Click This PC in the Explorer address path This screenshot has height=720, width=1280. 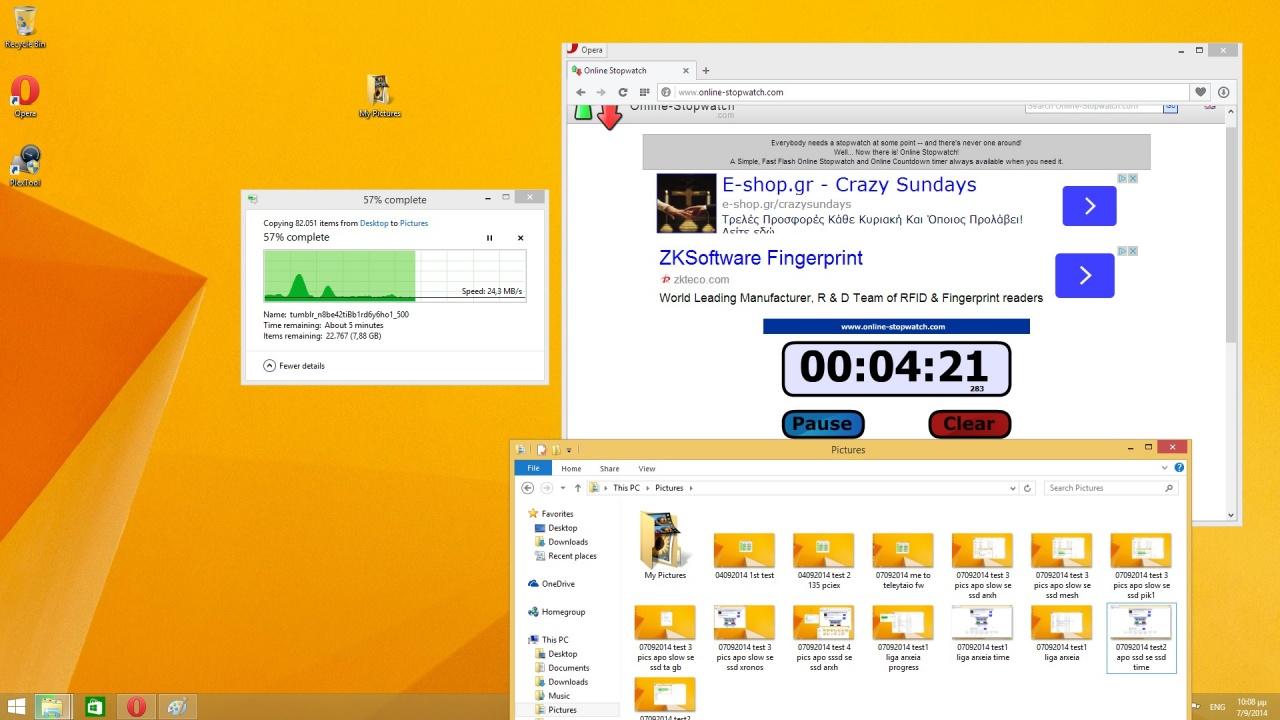pos(626,488)
